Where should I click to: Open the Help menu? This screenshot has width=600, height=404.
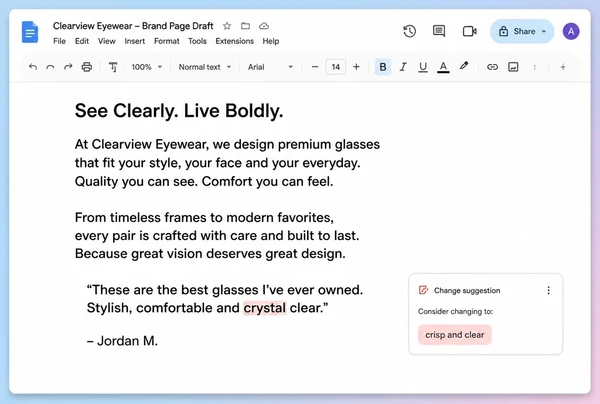click(271, 41)
